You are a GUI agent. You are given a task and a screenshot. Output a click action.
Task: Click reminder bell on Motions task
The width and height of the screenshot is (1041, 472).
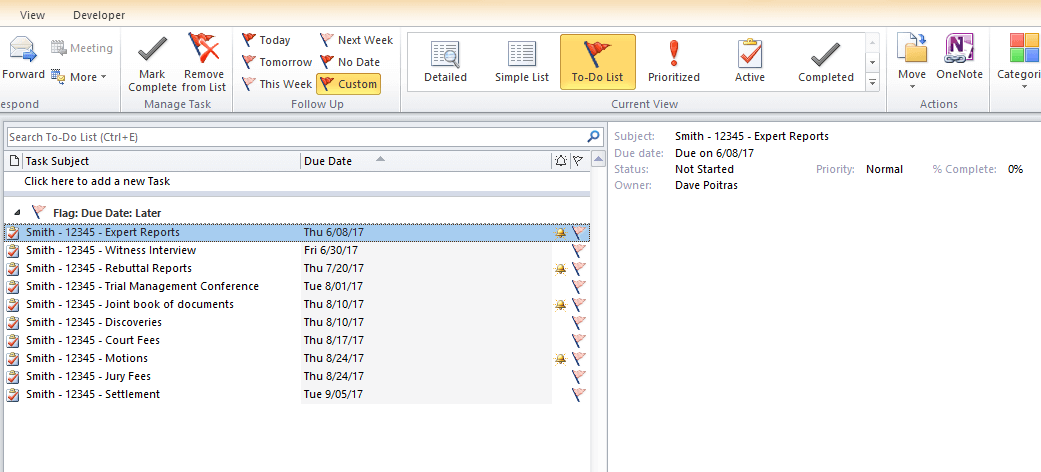[561, 358]
